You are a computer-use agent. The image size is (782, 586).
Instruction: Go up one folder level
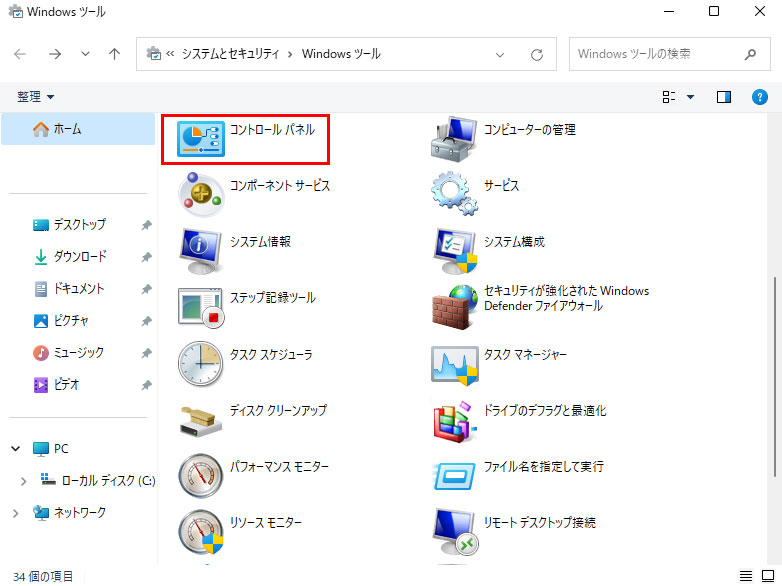[115, 54]
